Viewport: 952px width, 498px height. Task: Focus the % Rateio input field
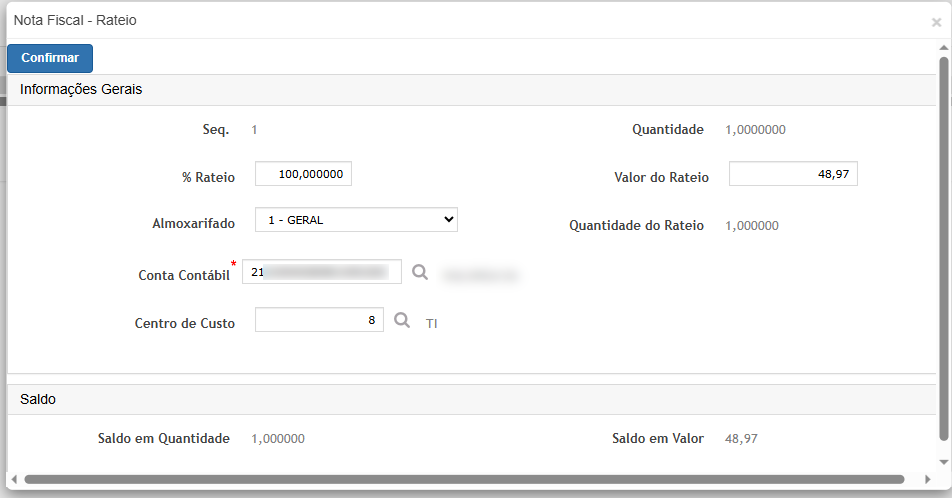coord(303,174)
